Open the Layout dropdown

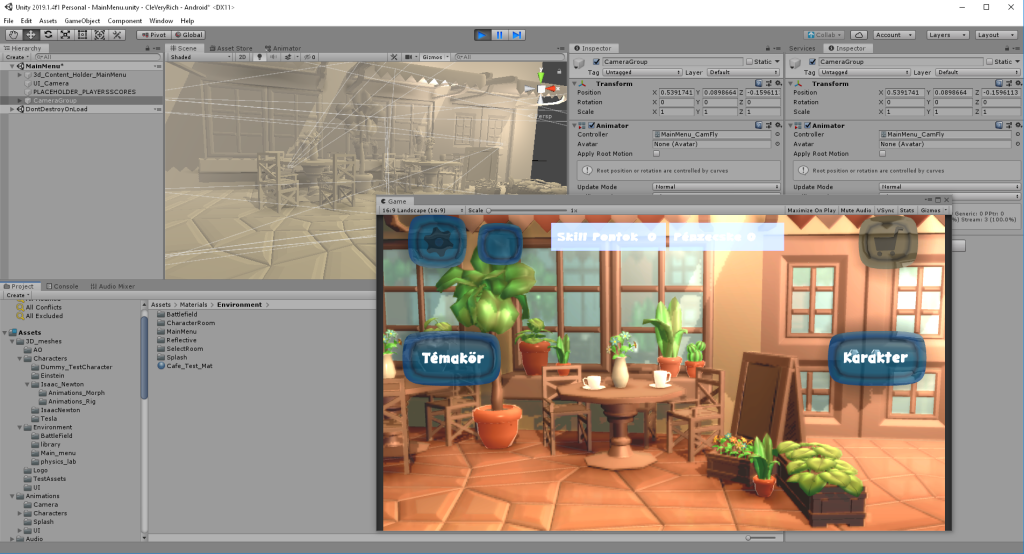coord(994,35)
